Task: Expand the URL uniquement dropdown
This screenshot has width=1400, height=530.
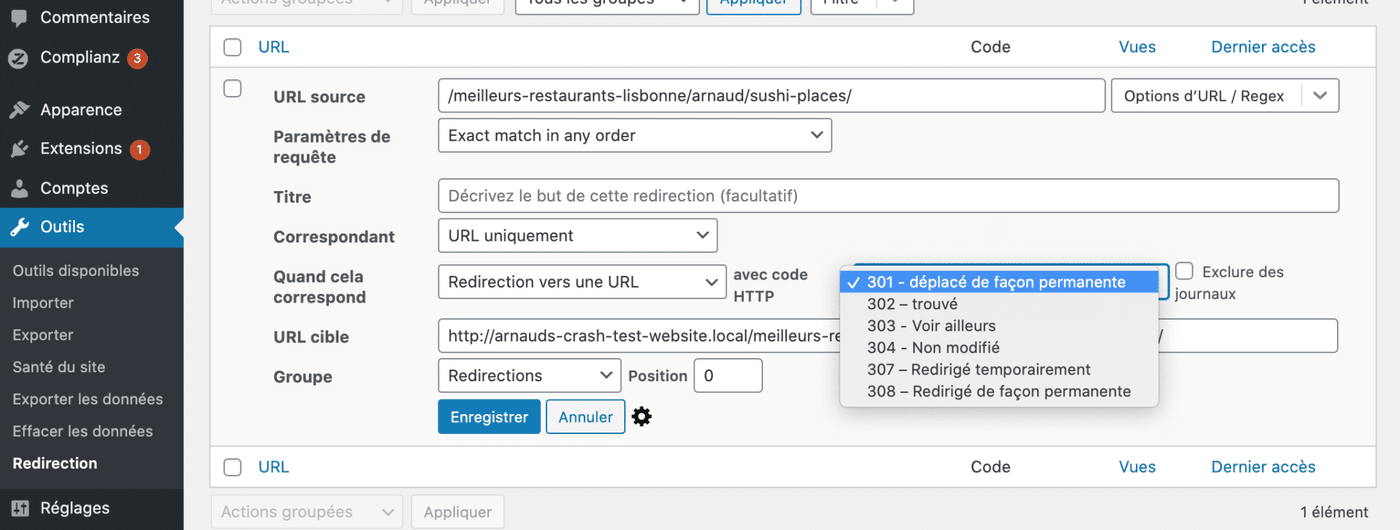Action: click(577, 236)
